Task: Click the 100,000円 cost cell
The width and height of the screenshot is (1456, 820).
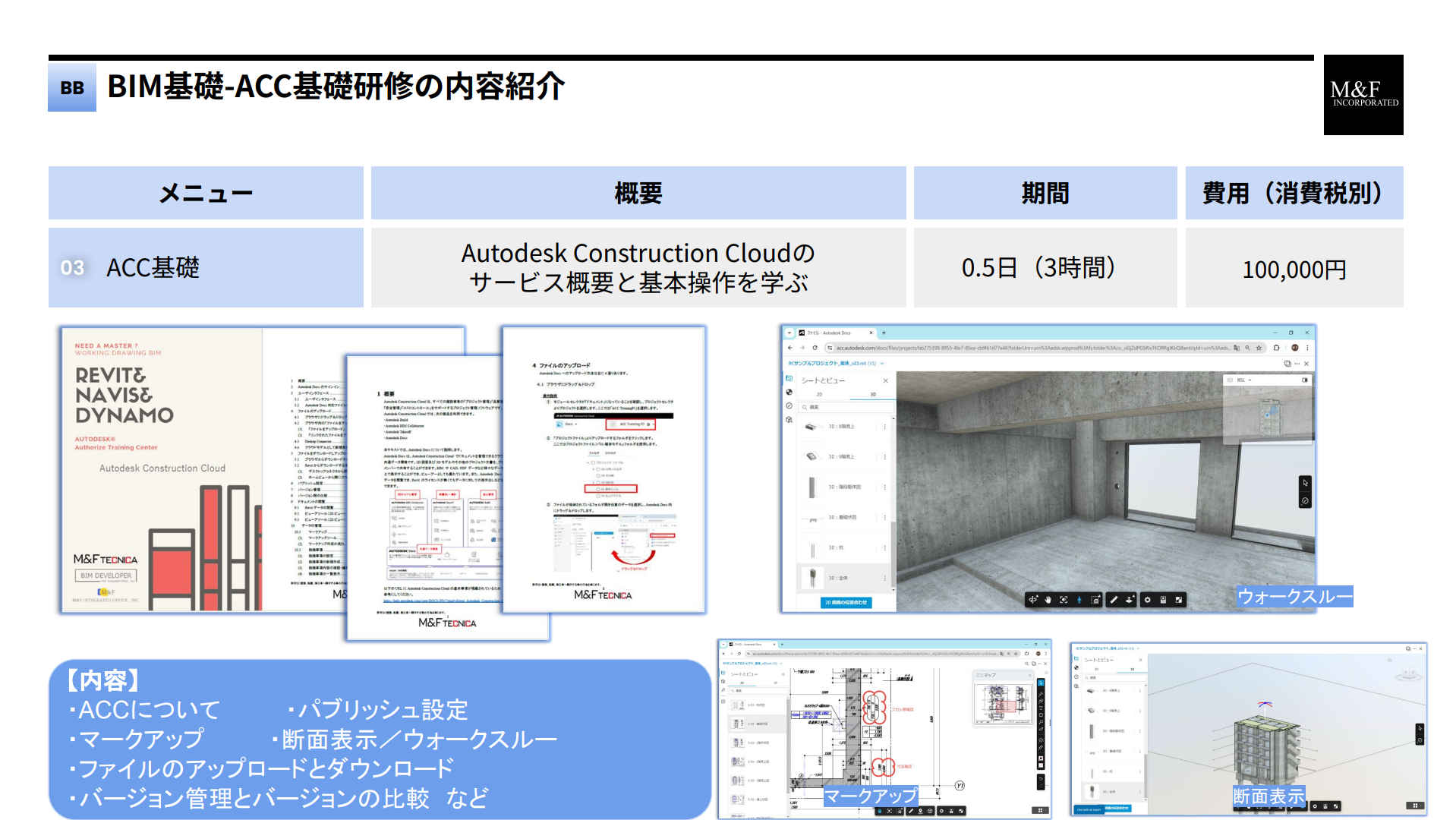Action: [1294, 268]
